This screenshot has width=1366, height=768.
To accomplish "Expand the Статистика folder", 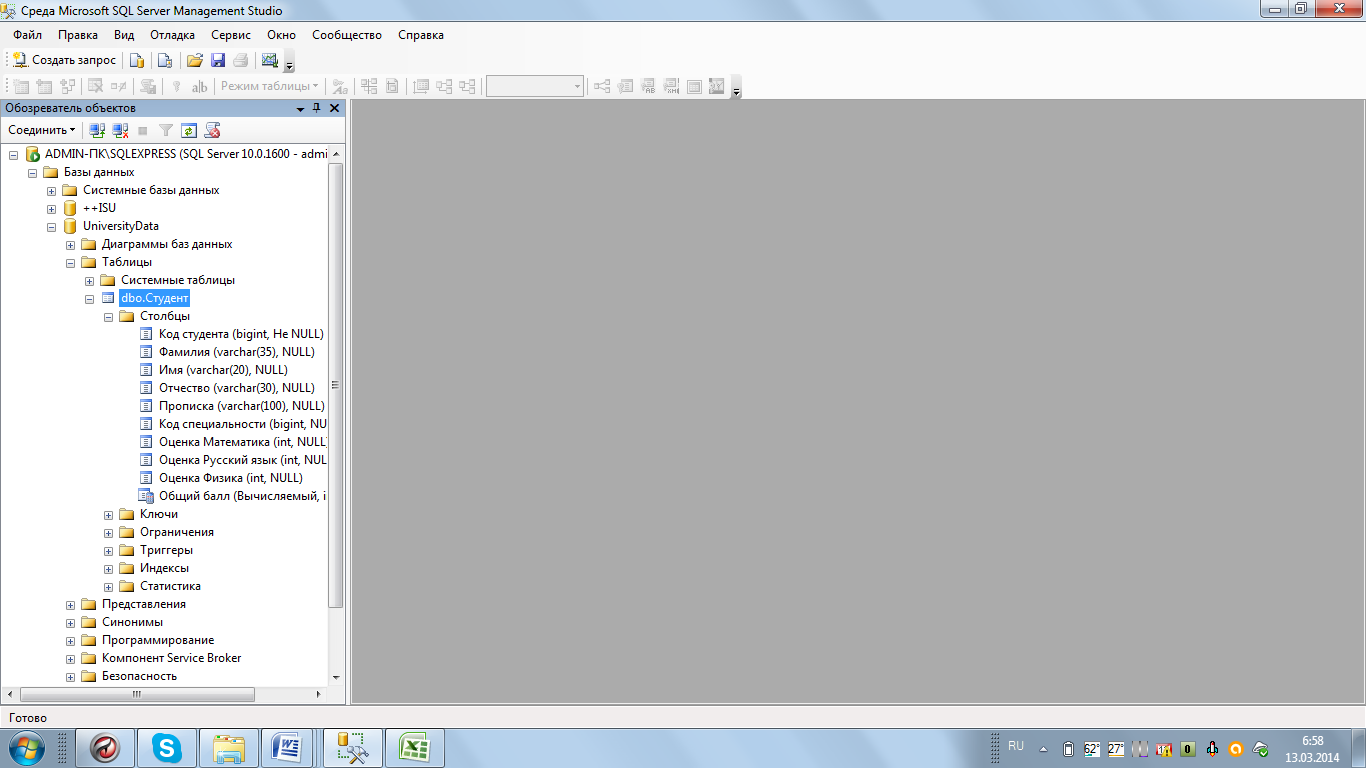I will (109, 587).
